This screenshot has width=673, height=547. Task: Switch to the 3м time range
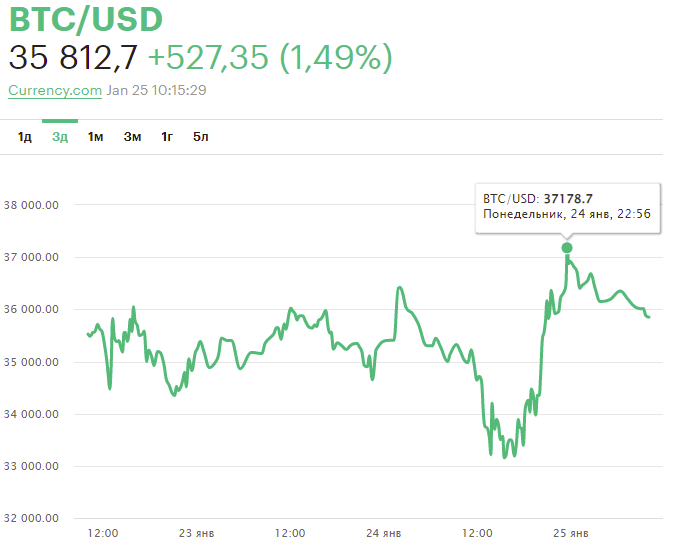point(132,137)
